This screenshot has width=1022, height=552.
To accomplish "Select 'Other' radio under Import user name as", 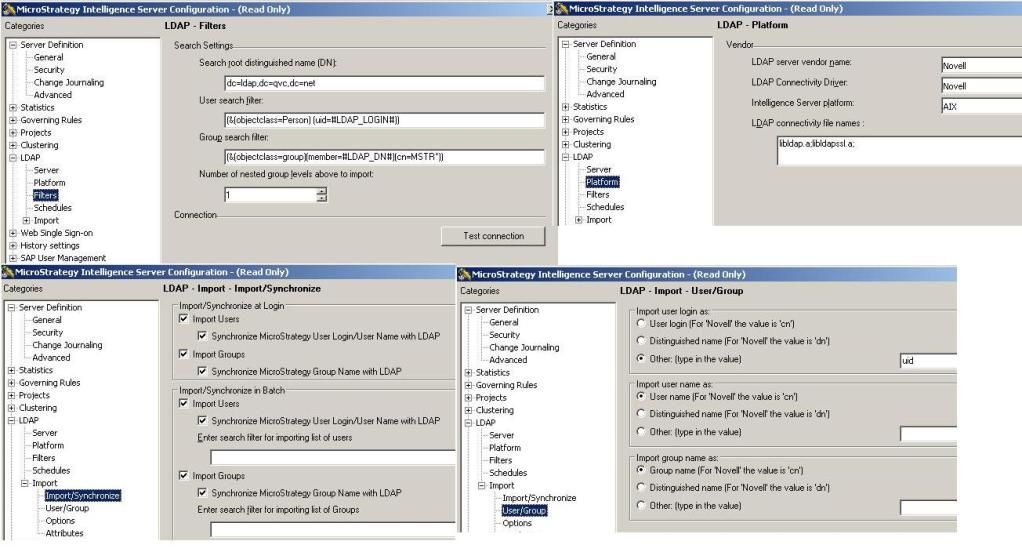I will pyautogui.click(x=641, y=431).
